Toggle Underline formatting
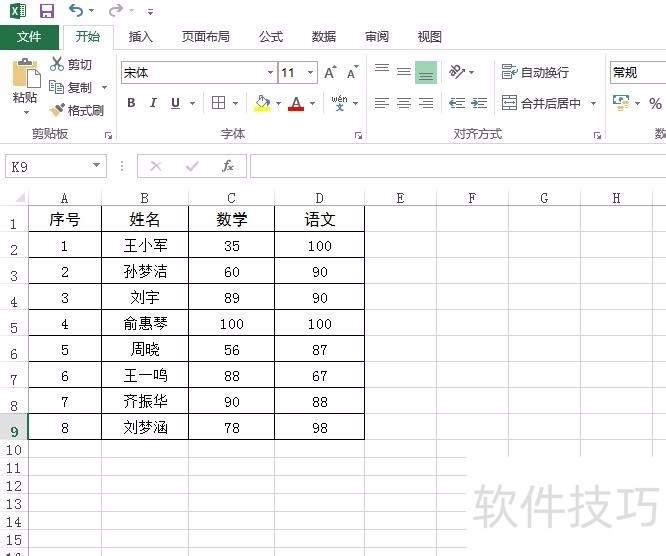 click(175, 103)
